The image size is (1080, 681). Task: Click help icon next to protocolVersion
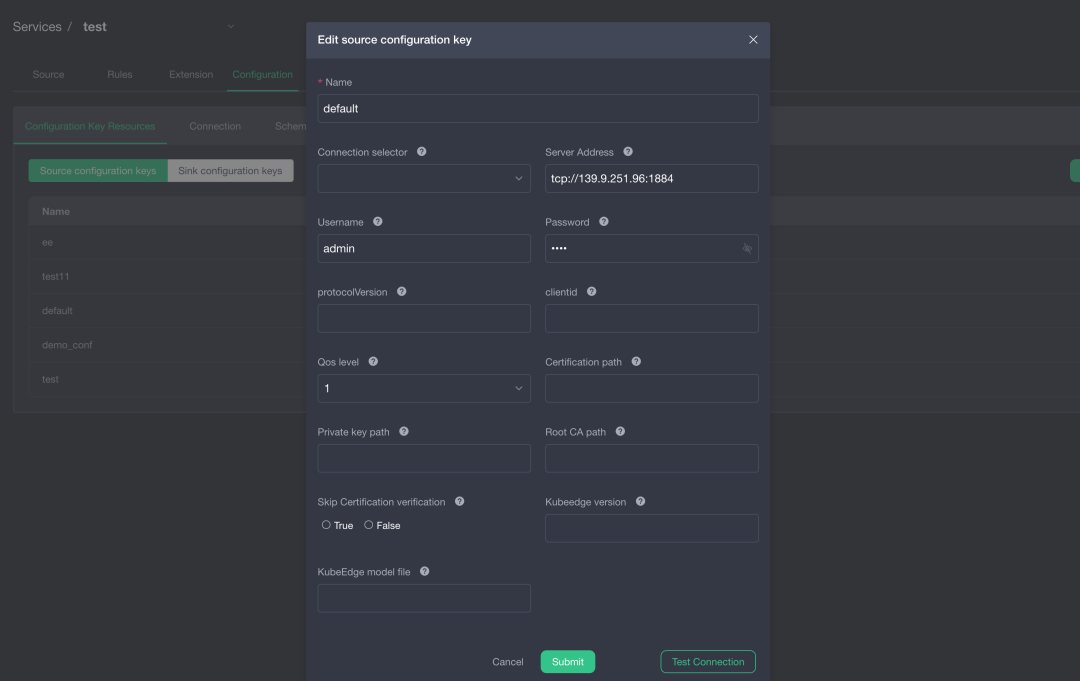[402, 292]
